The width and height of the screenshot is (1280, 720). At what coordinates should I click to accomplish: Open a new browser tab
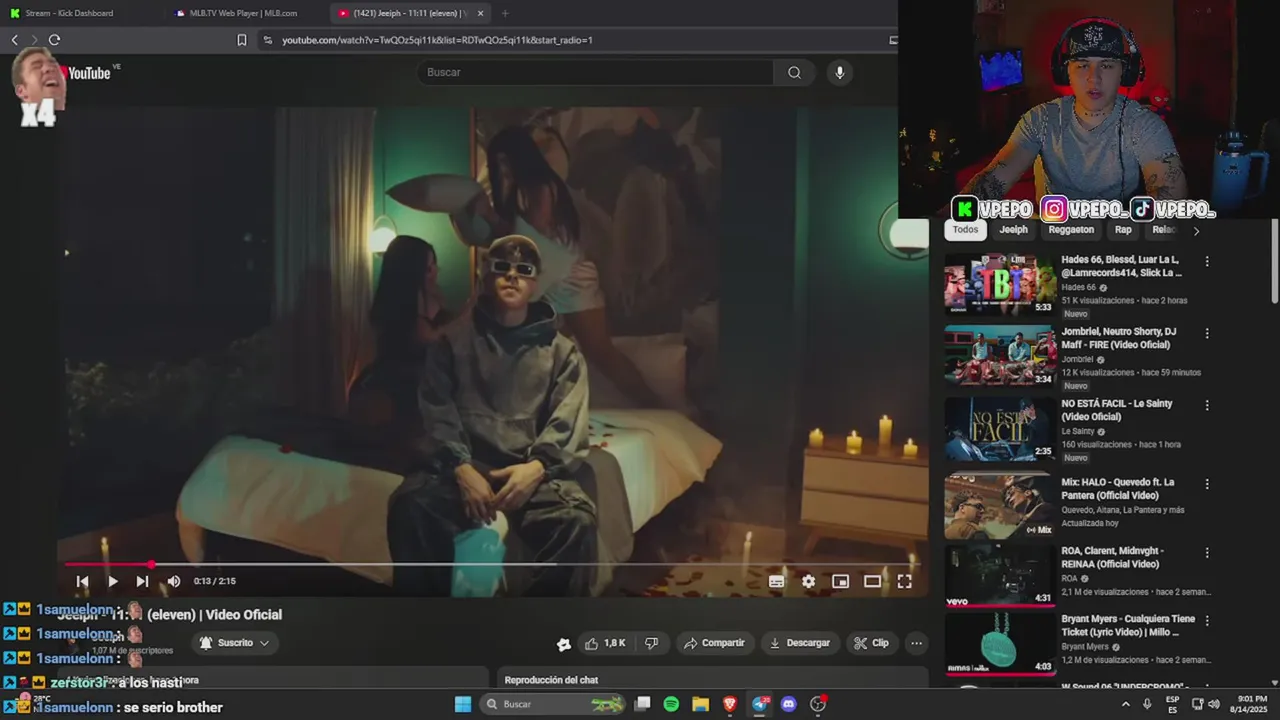(x=504, y=13)
